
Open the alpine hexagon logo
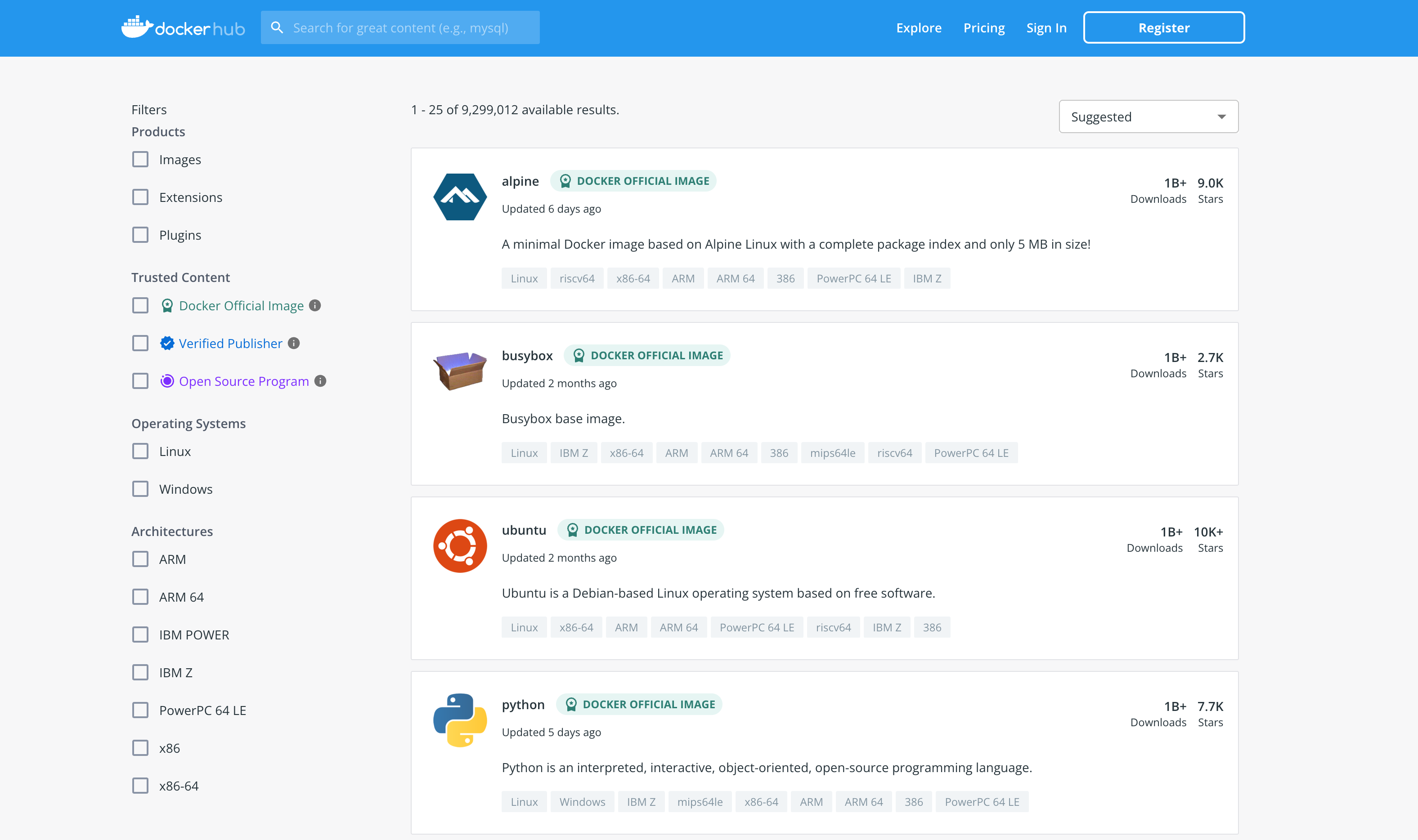tap(460, 197)
